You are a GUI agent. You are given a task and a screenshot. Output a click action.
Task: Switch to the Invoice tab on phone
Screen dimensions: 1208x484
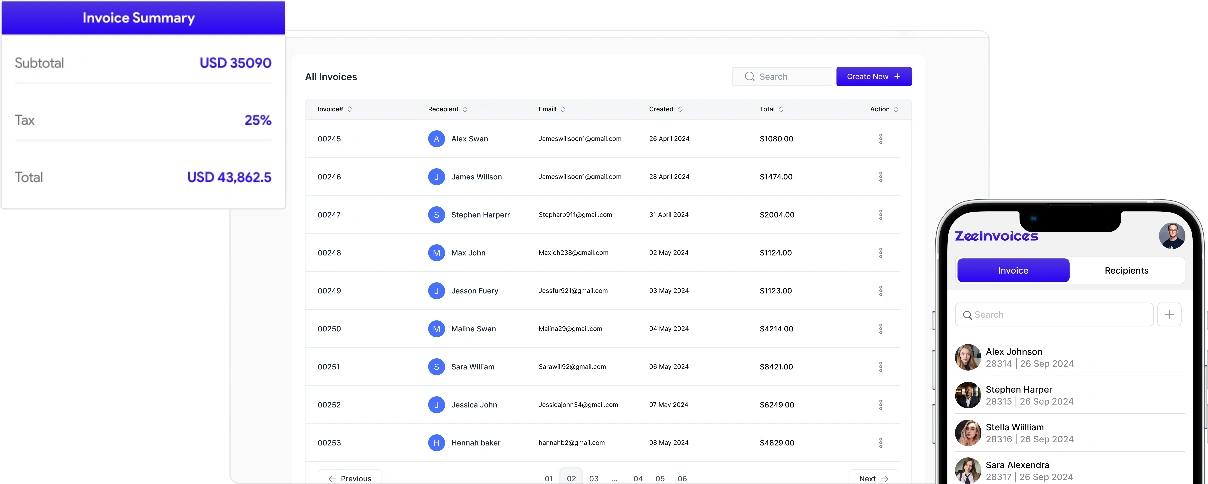coord(1013,270)
